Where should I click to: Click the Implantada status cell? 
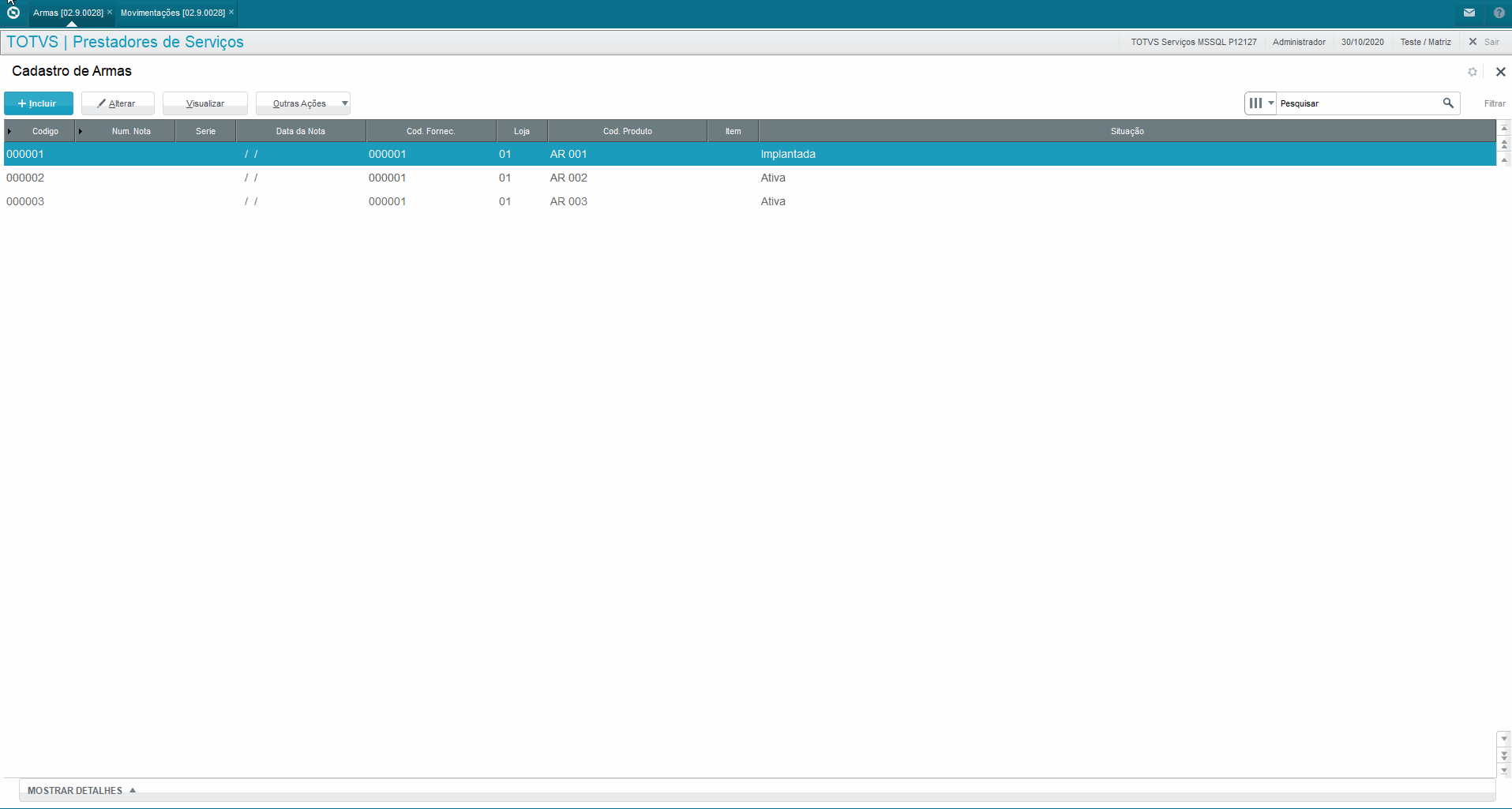(x=788, y=154)
